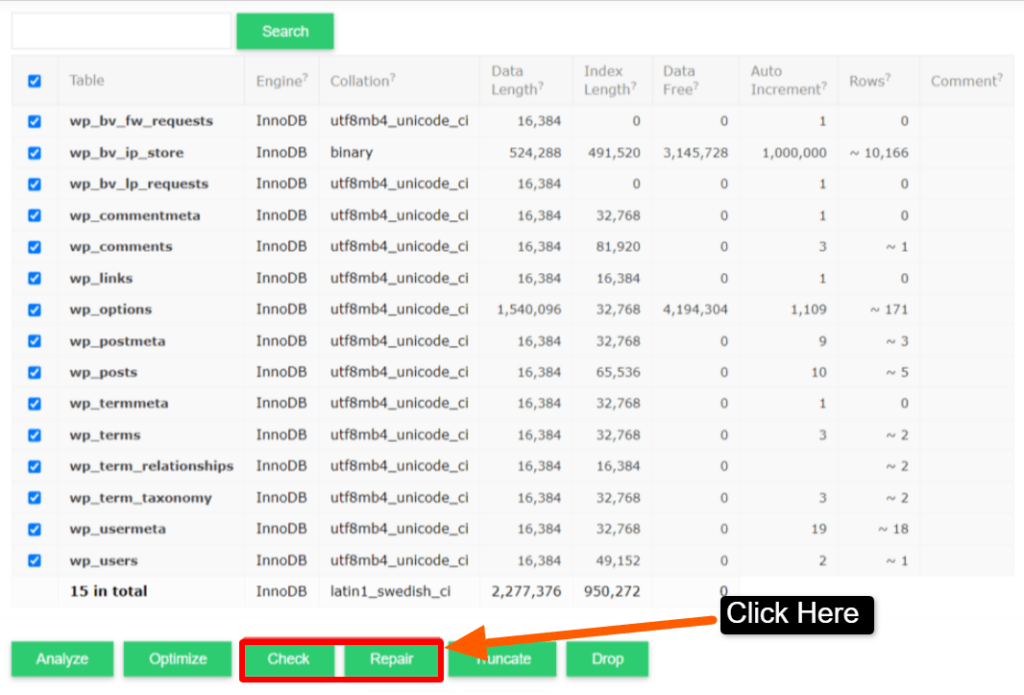Open the wp_users table link
Viewport: 1024px width, 695px height.
pyautogui.click(x=103, y=560)
